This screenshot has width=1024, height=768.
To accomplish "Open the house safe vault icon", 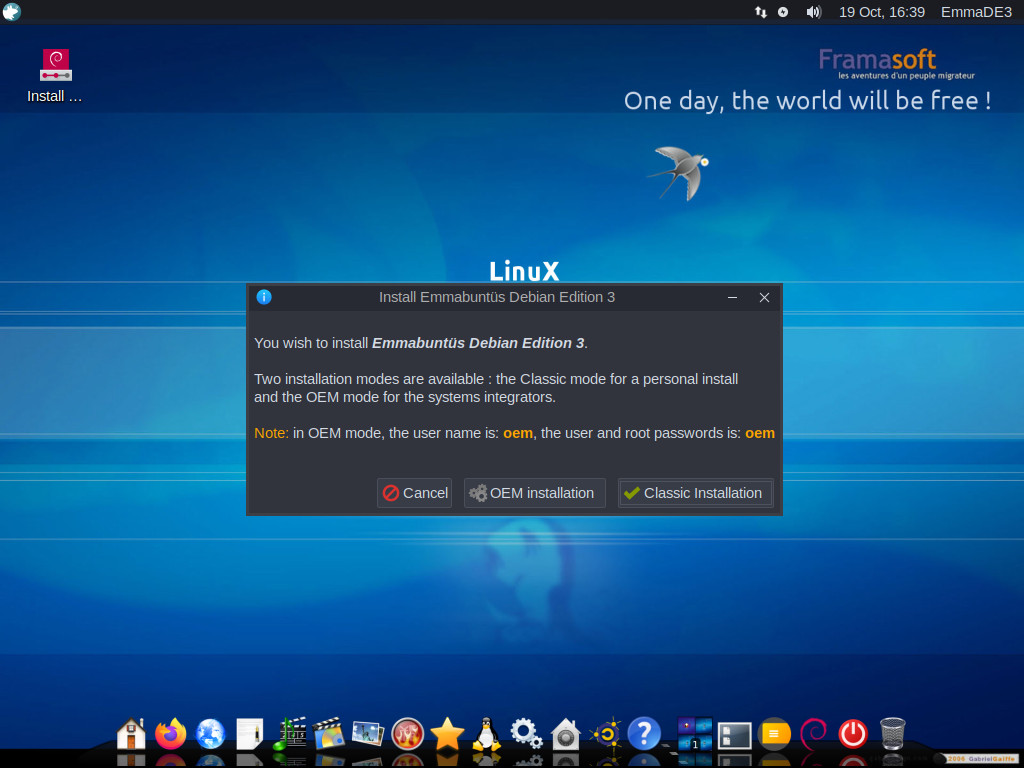I will pos(566,734).
